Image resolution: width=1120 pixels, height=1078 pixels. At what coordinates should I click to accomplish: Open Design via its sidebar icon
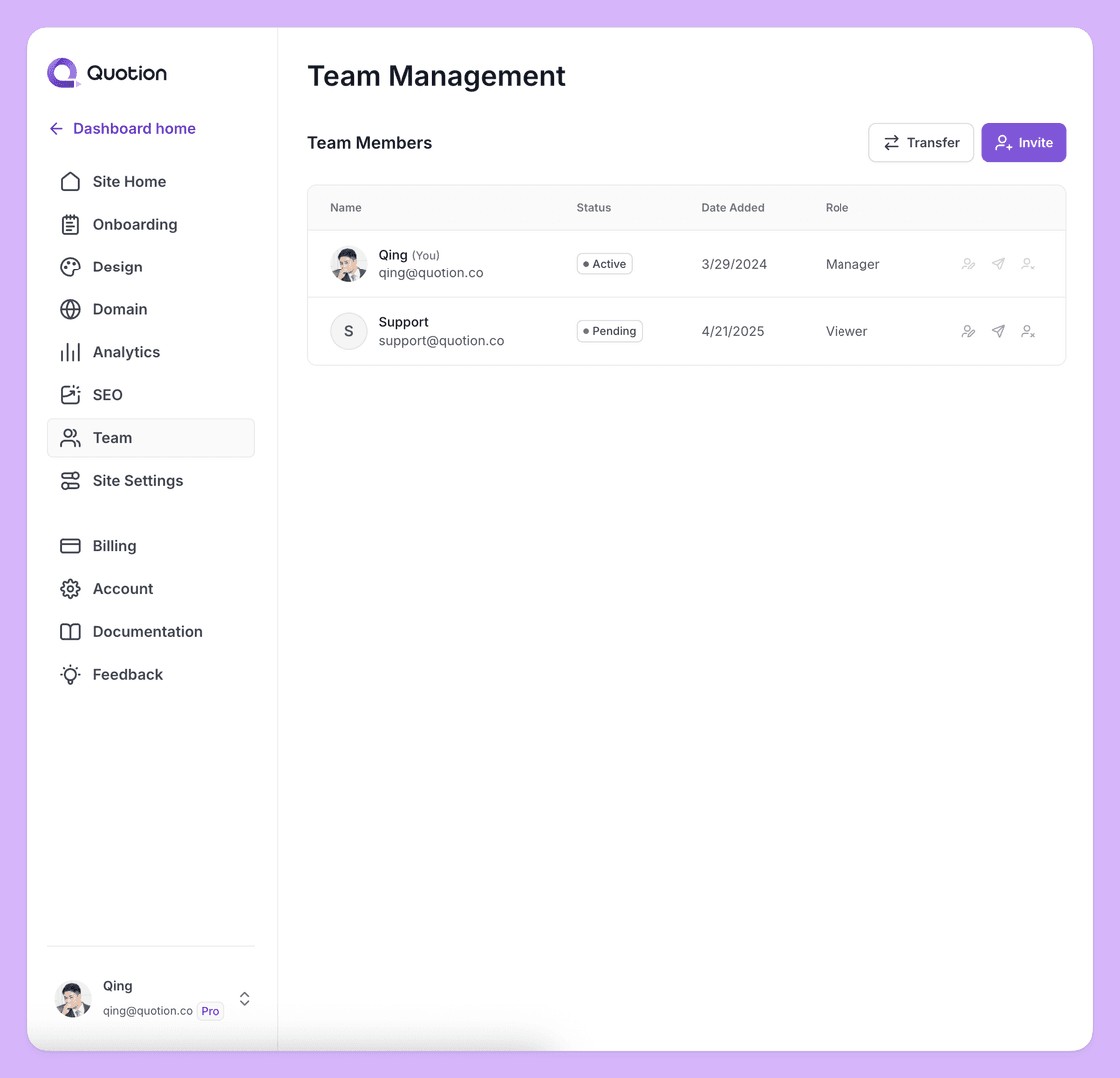[70, 267]
